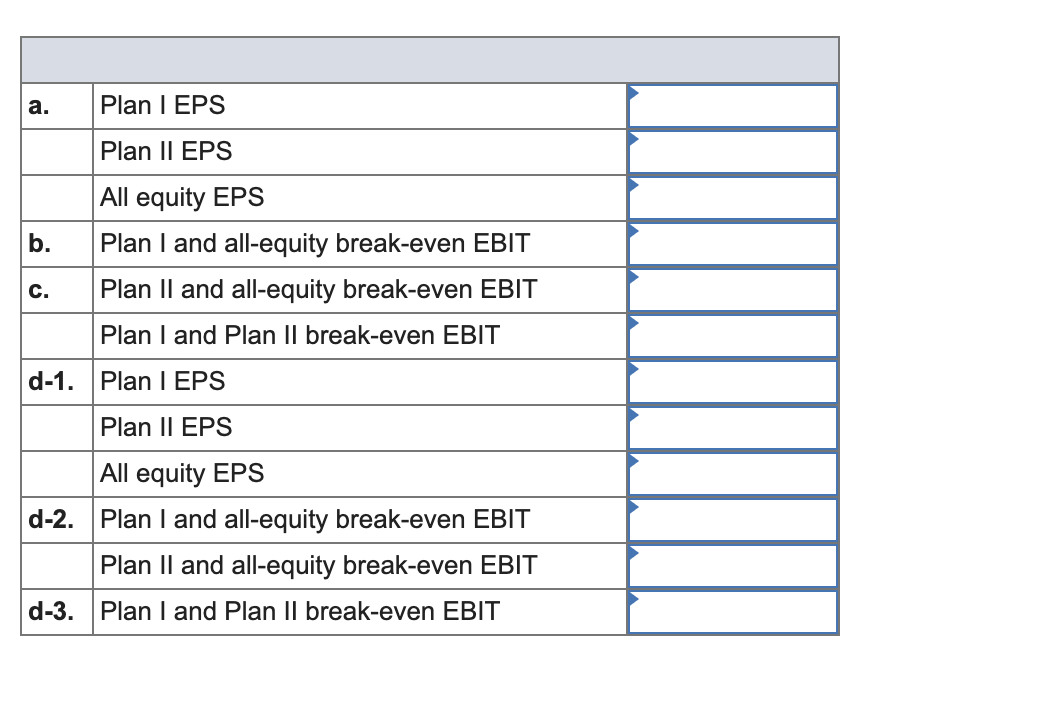Click the marker beside d-1 Plan I EPS box
This screenshot has width=1050, height=728.
pos(632,368)
